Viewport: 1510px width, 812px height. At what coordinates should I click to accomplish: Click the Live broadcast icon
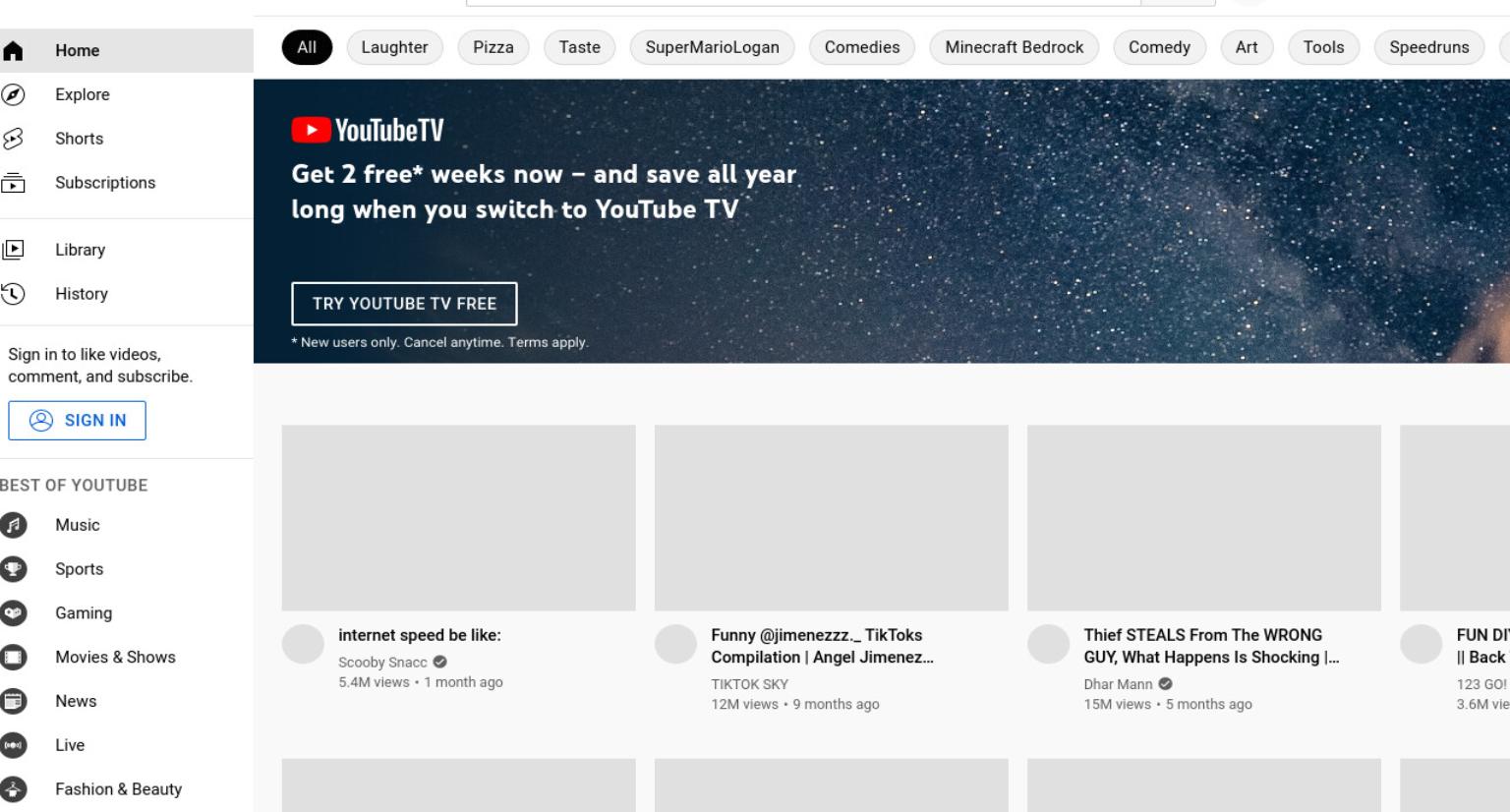click(x=13, y=745)
